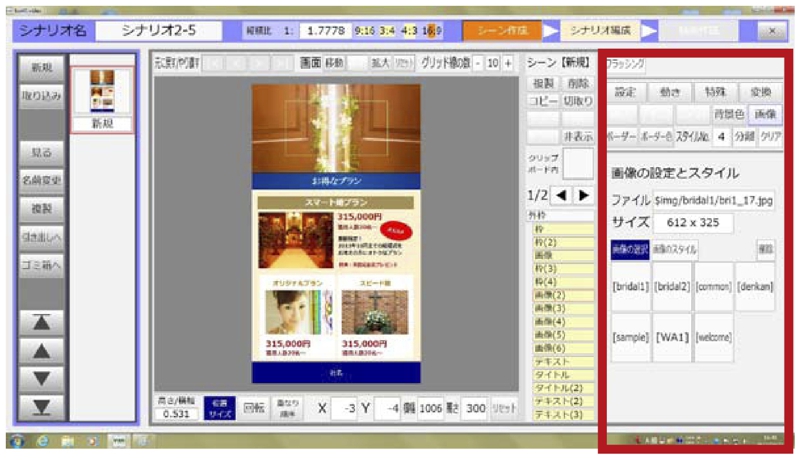Toggle the 重なり順序 mode button
Screen dimensions: 800x460
pyautogui.click(x=288, y=408)
